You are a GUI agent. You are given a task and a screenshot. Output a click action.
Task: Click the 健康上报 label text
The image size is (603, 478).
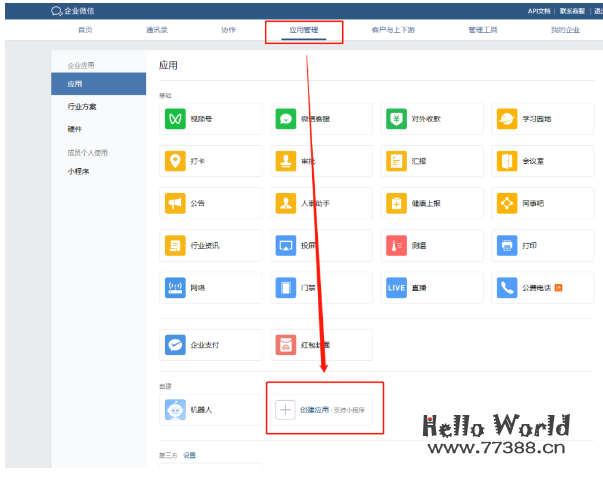coord(426,203)
